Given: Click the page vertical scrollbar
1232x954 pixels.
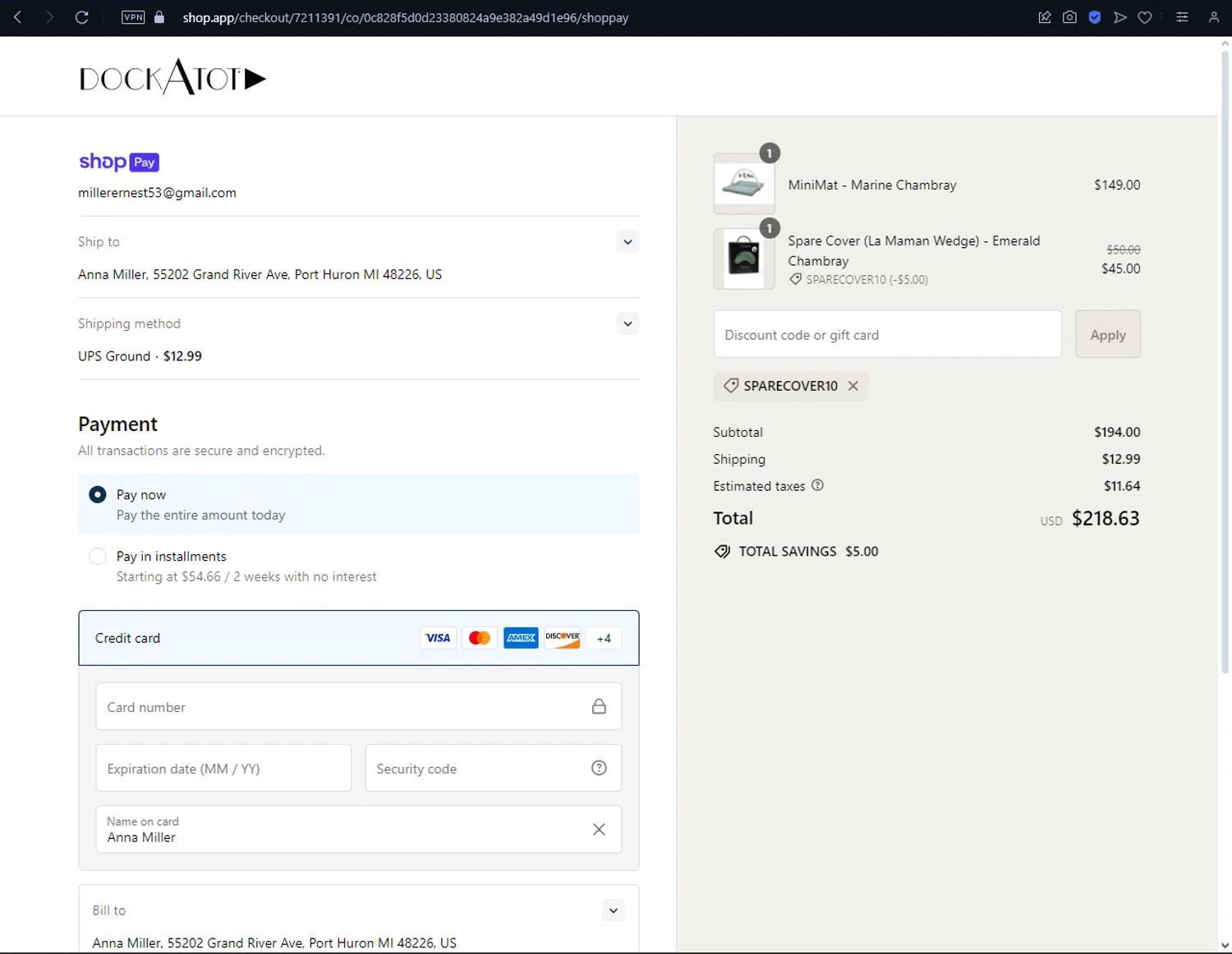Looking at the screenshot, I should pos(1225,361).
